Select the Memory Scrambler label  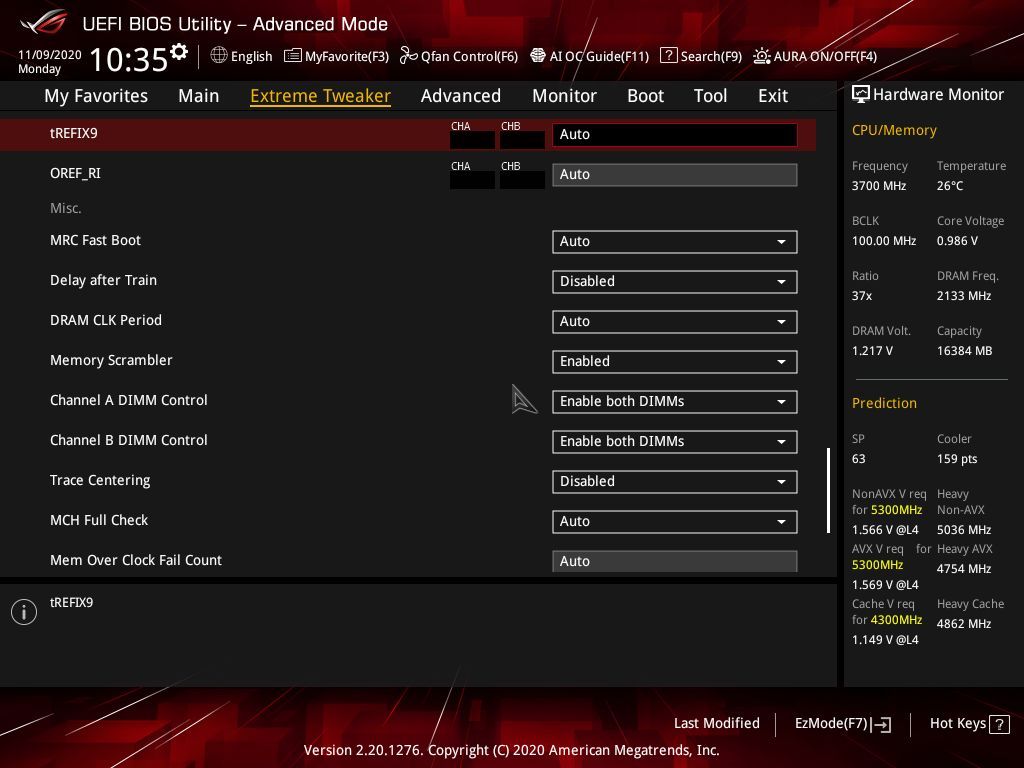(x=111, y=360)
